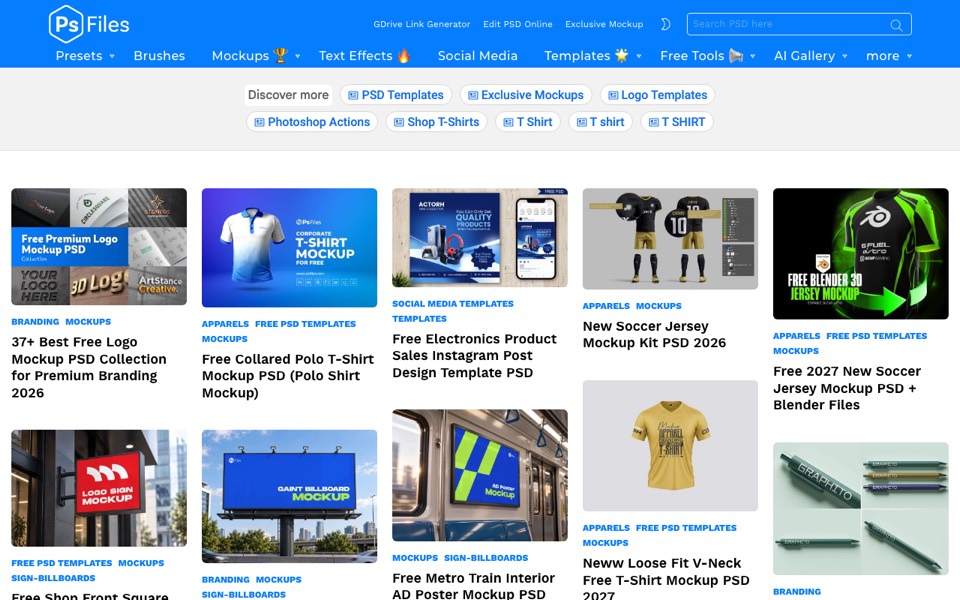960x600 pixels.
Task: Open the Brushes menu item
Action: (159, 56)
